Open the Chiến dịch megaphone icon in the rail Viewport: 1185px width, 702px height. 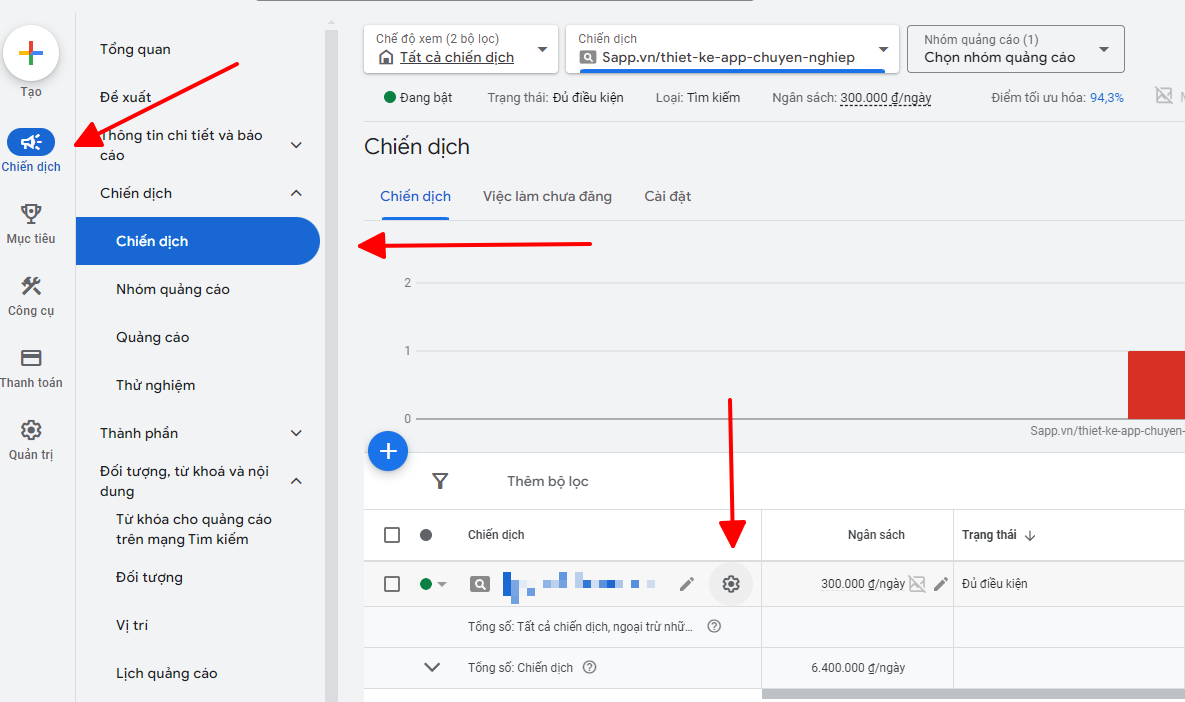(31, 142)
